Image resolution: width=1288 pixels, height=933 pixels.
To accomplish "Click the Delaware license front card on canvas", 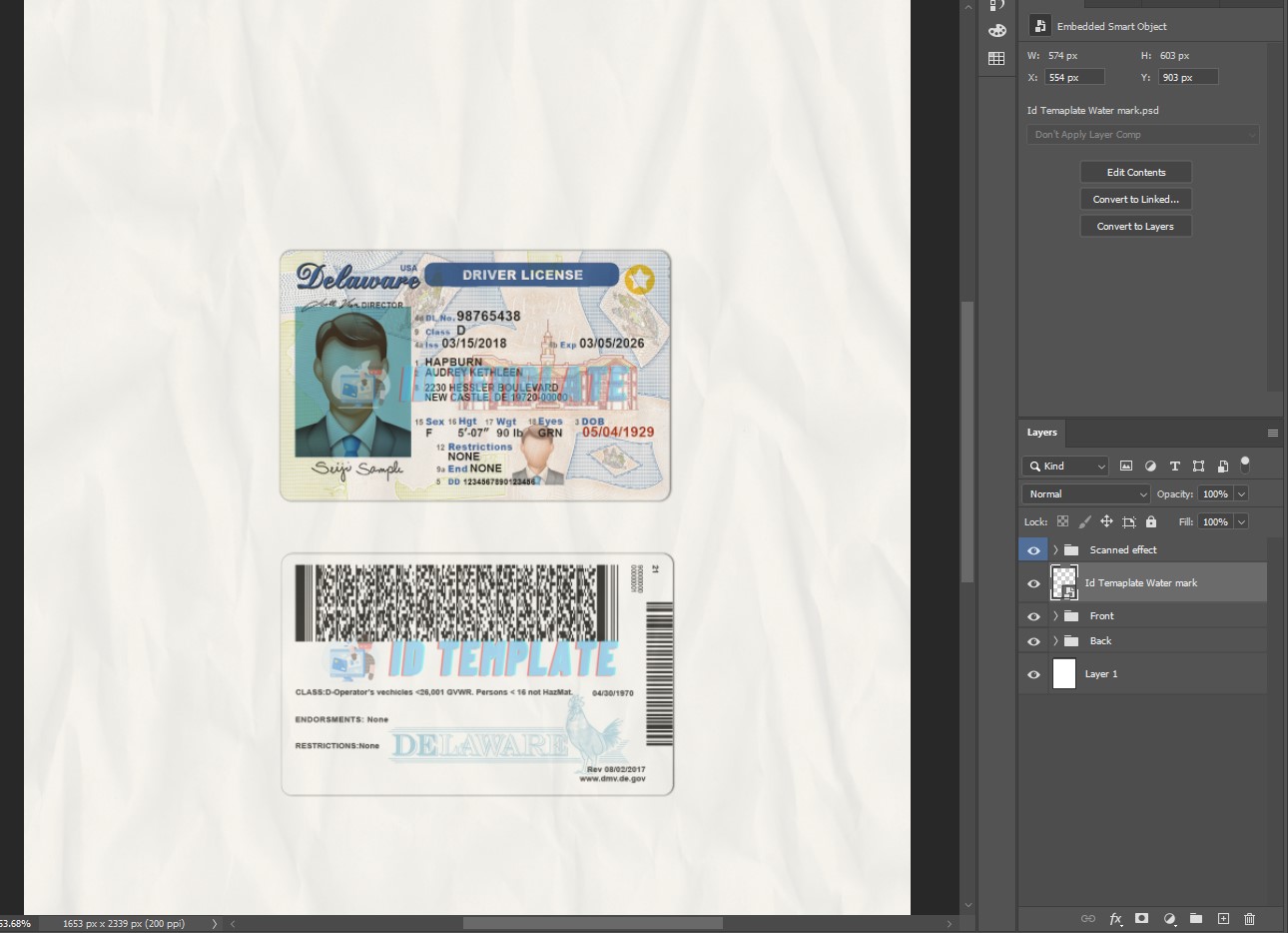I will (x=475, y=376).
